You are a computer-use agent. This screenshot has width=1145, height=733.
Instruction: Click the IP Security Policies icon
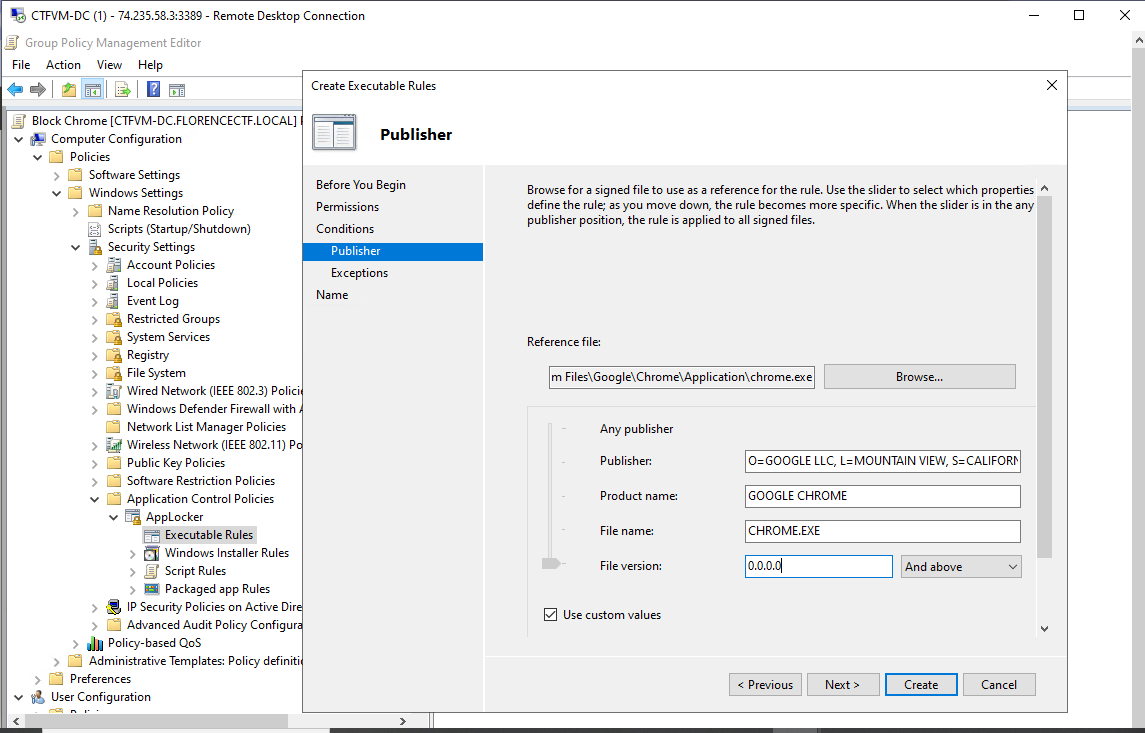114,607
